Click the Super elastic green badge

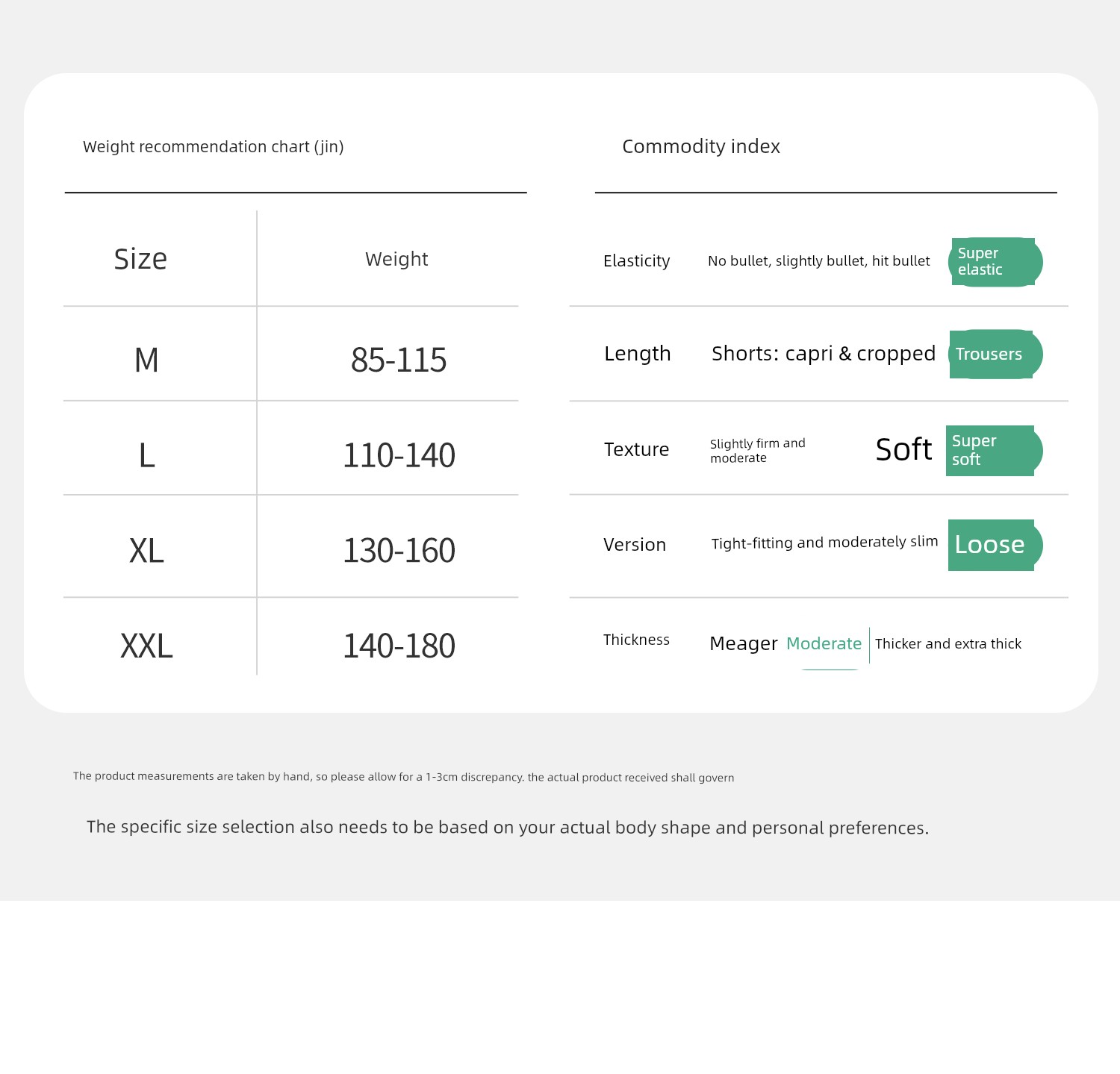point(995,262)
